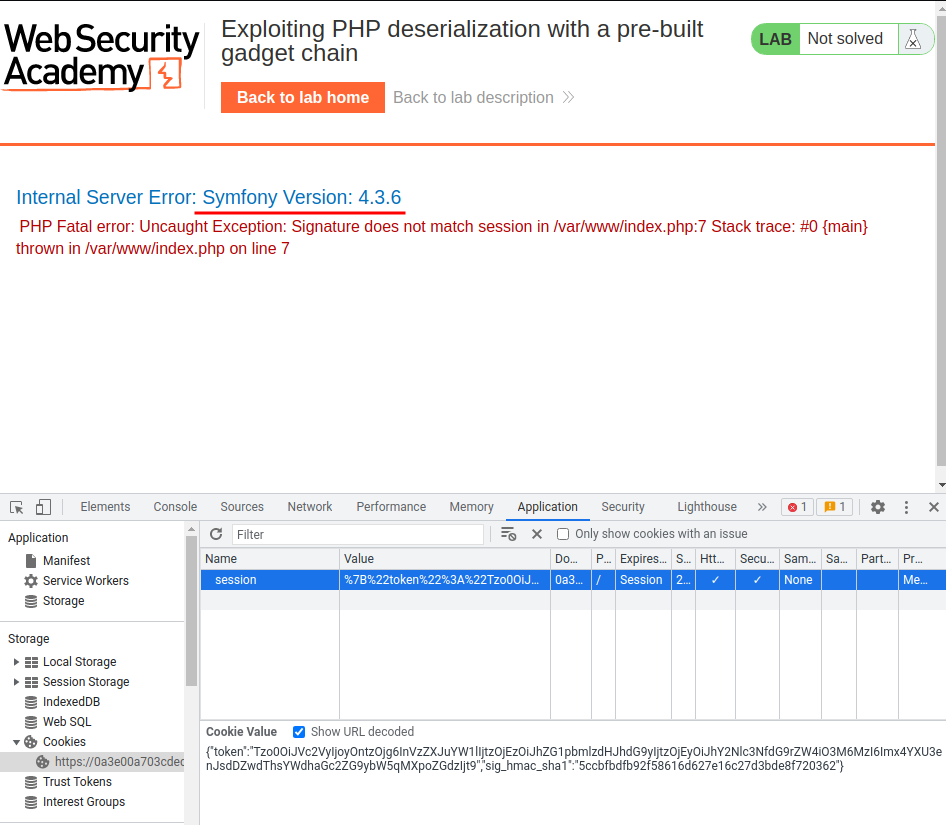Click session cookie value cell
This screenshot has height=825, width=946.
point(445,580)
